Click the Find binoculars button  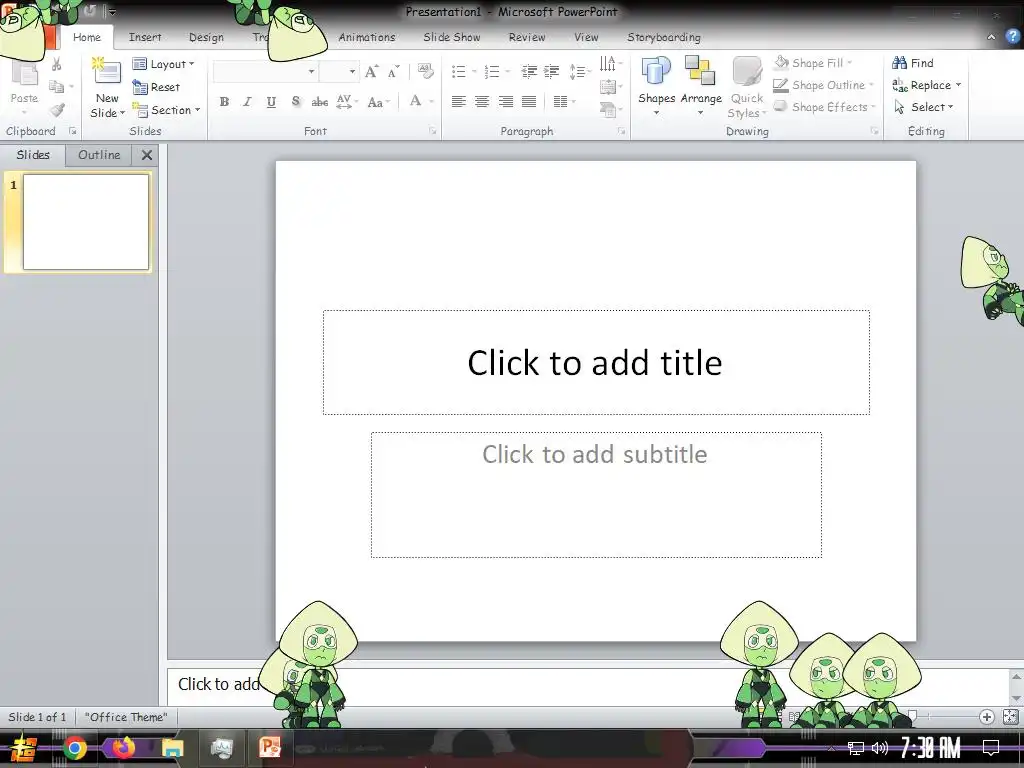pyautogui.click(x=913, y=63)
